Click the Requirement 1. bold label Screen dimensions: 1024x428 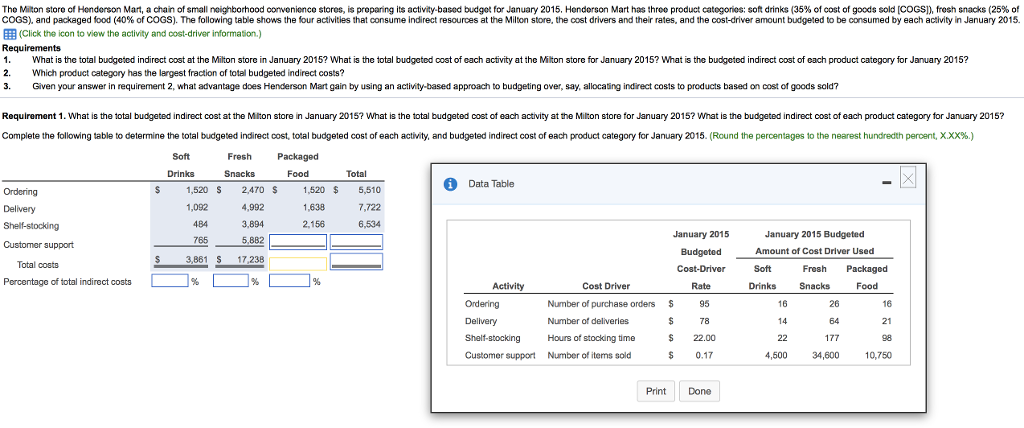[34, 117]
